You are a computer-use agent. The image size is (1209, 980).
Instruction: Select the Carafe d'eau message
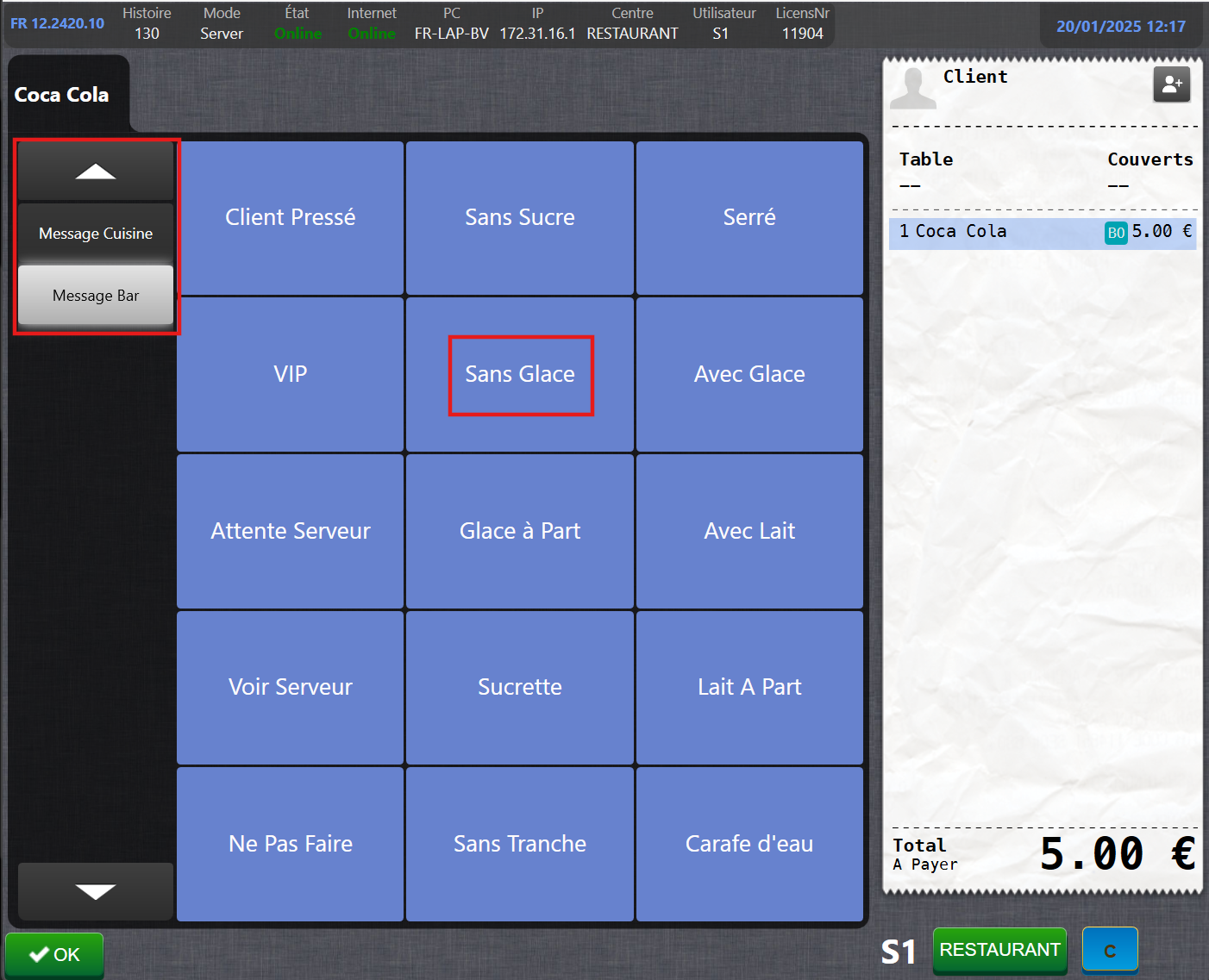click(x=749, y=844)
